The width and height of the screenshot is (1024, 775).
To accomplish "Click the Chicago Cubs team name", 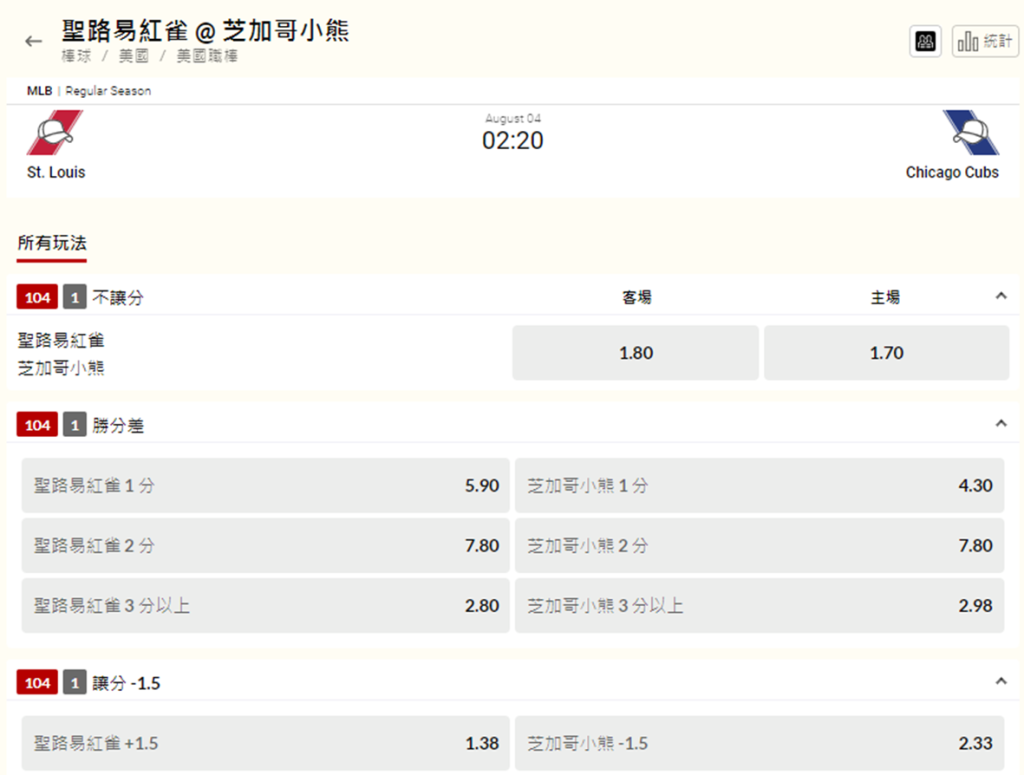I will tap(952, 172).
